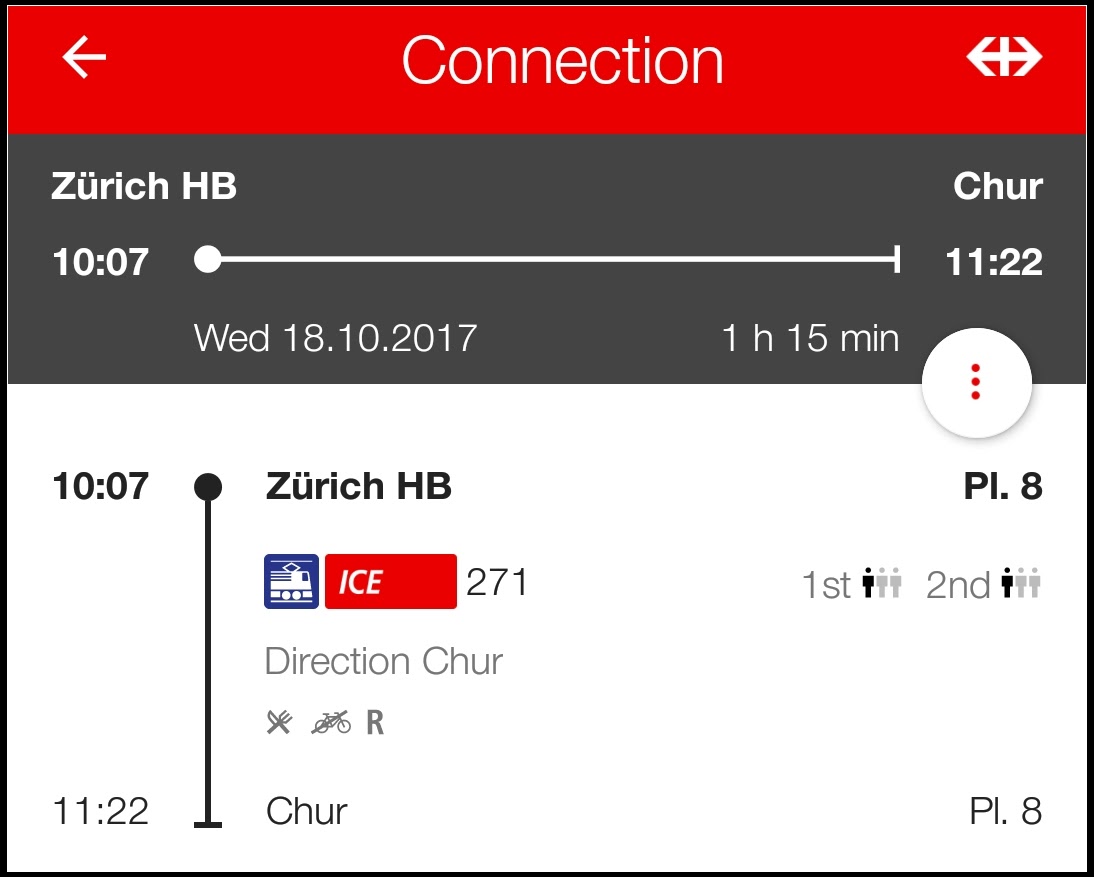1094x877 pixels.
Task: Tap the 1 h 15 min duration
Action: pyautogui.click(x=810, y=338)
